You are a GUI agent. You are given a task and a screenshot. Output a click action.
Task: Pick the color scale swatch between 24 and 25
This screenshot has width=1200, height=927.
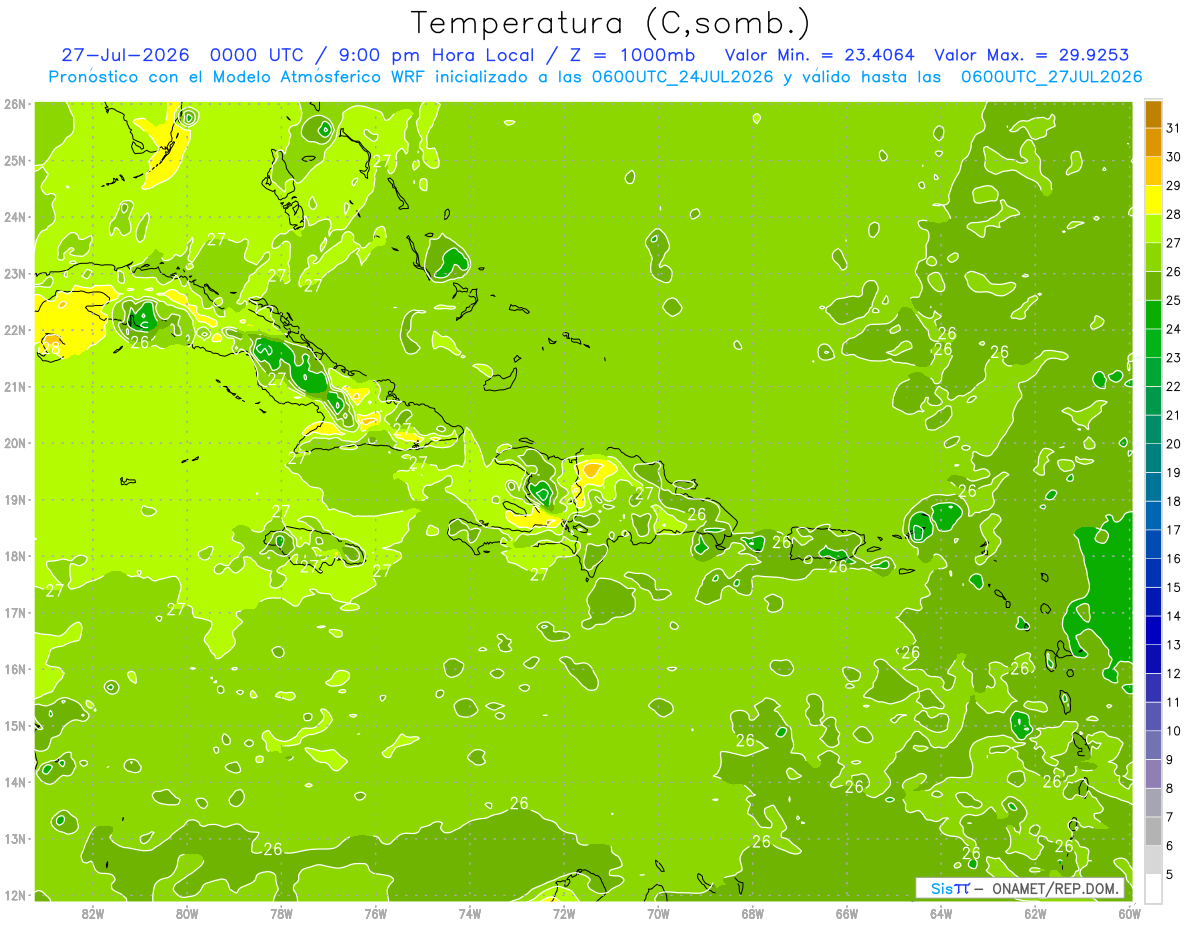click(x=1154, y=315)
